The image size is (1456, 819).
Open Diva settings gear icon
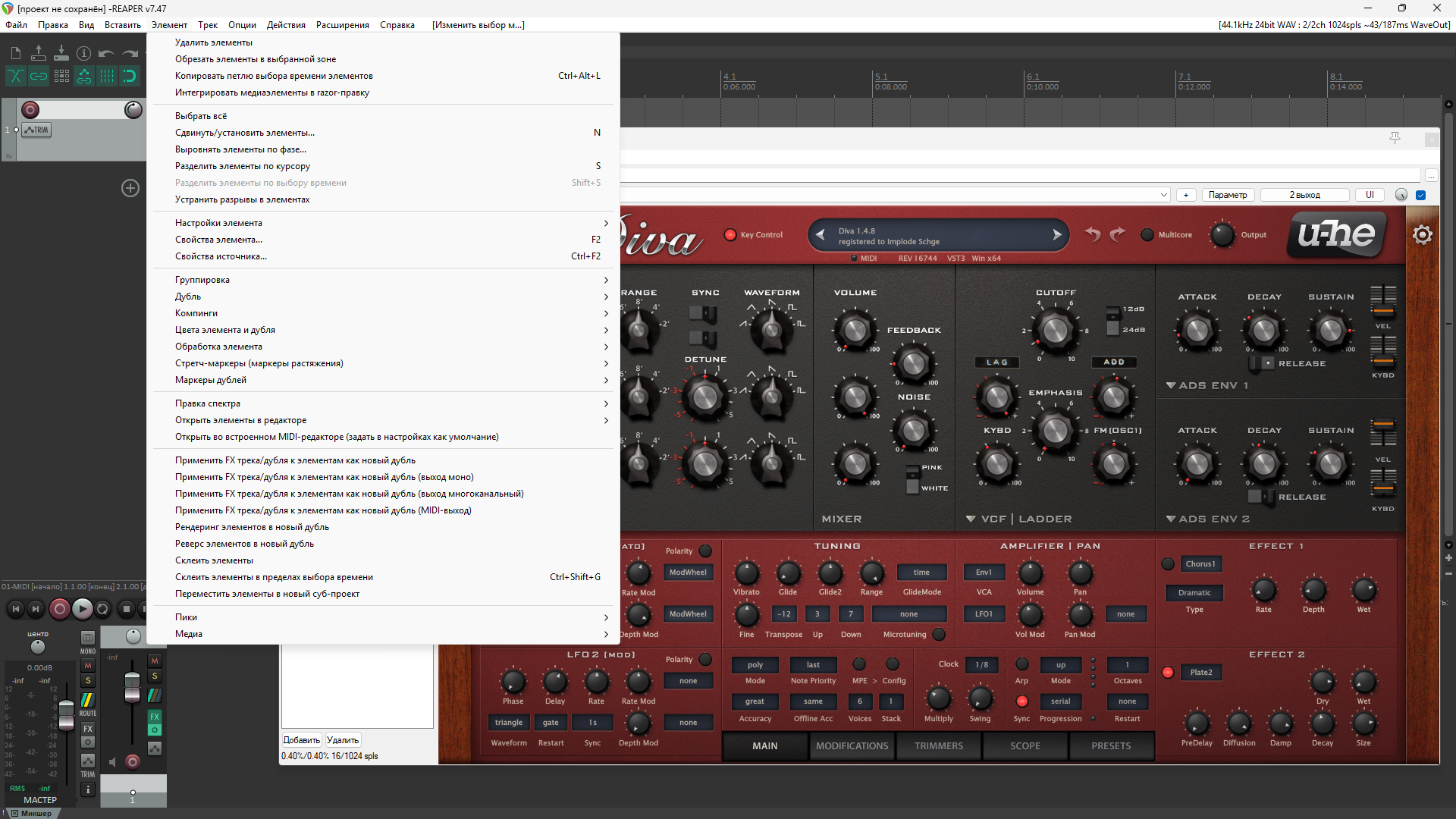pos(1422,235)
